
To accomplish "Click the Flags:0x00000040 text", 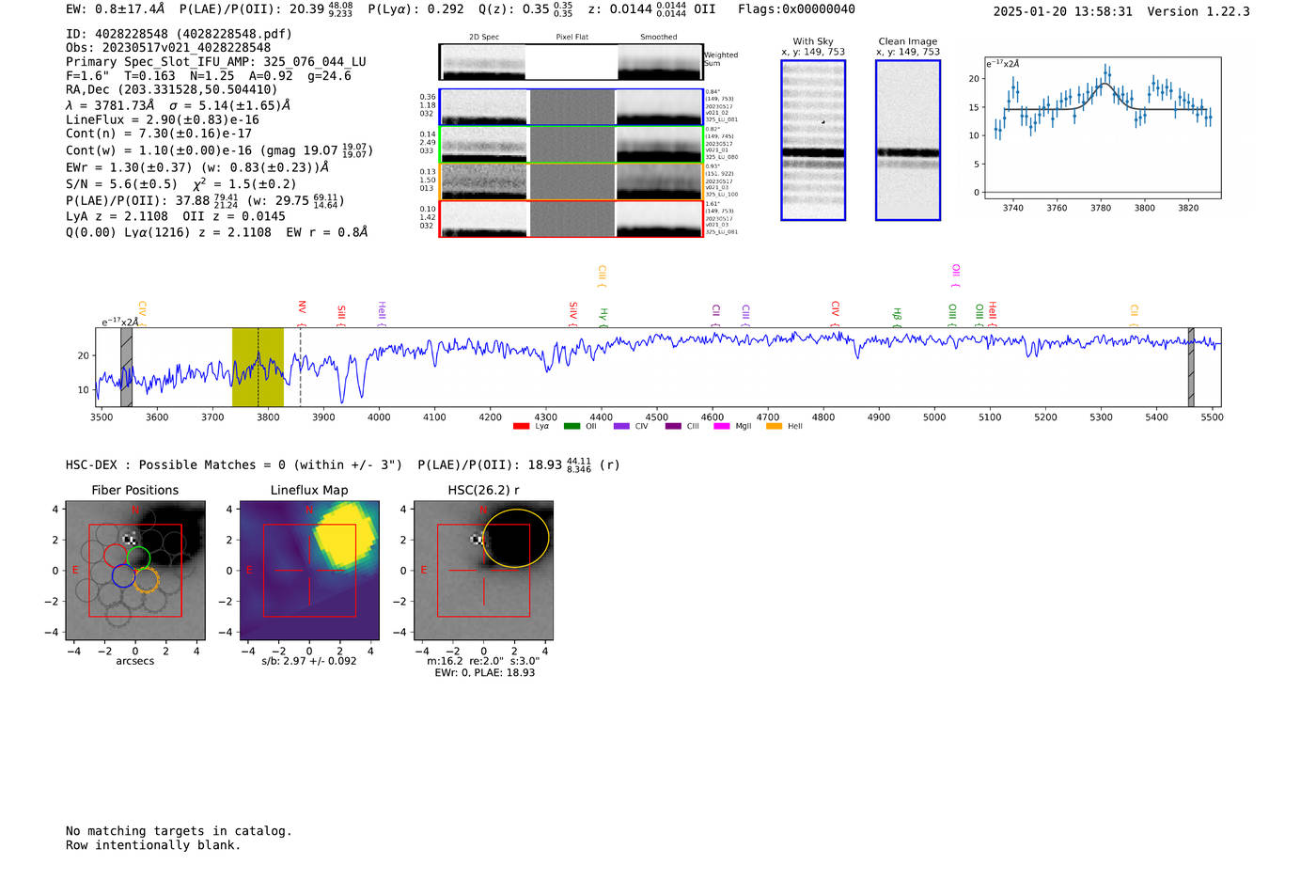I will tap(796, 9).
